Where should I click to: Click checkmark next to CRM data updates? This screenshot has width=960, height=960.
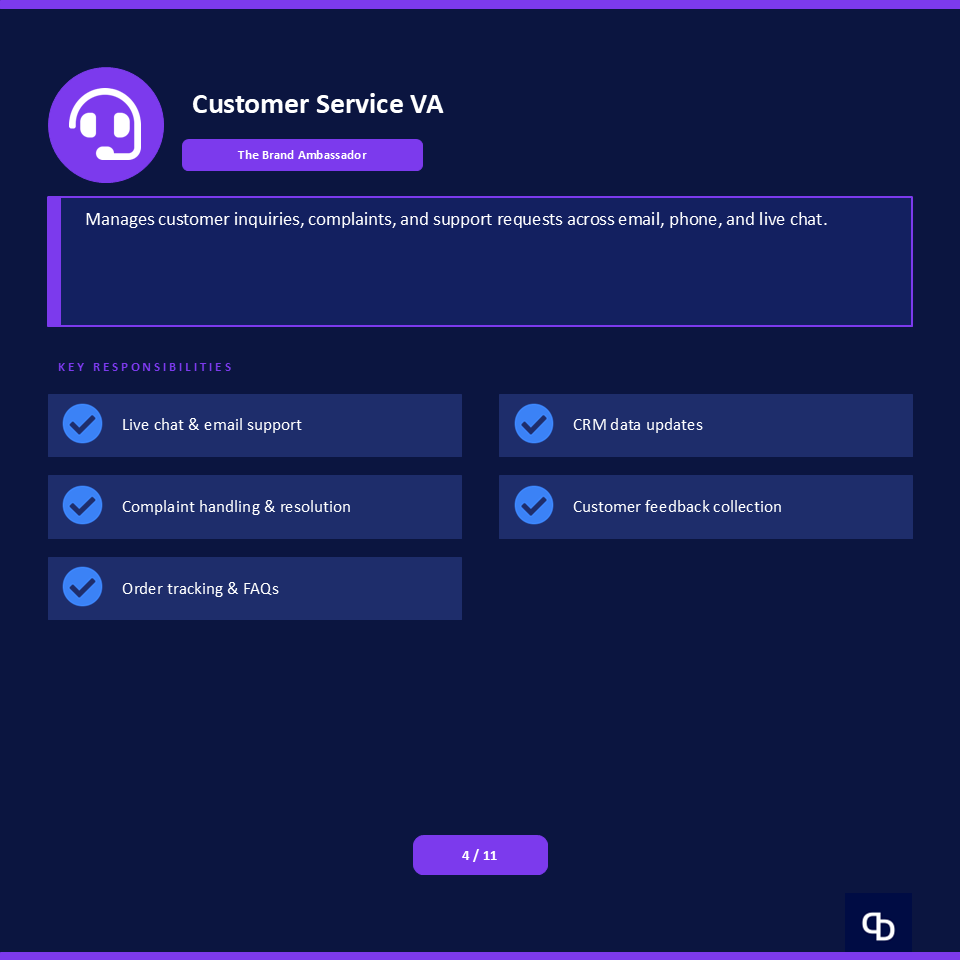tap(534, 424)
